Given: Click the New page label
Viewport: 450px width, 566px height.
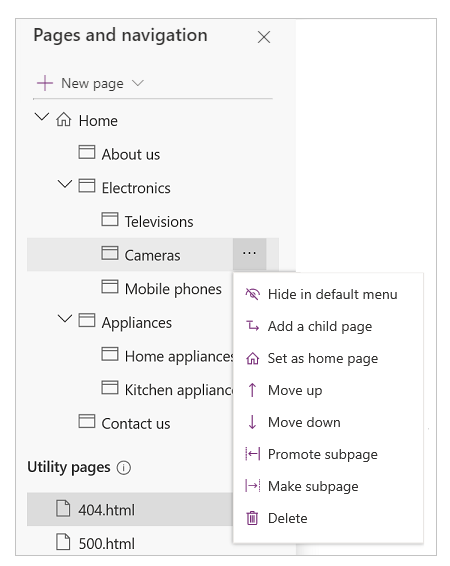Looking at the screenshot, I should [92, 83].
